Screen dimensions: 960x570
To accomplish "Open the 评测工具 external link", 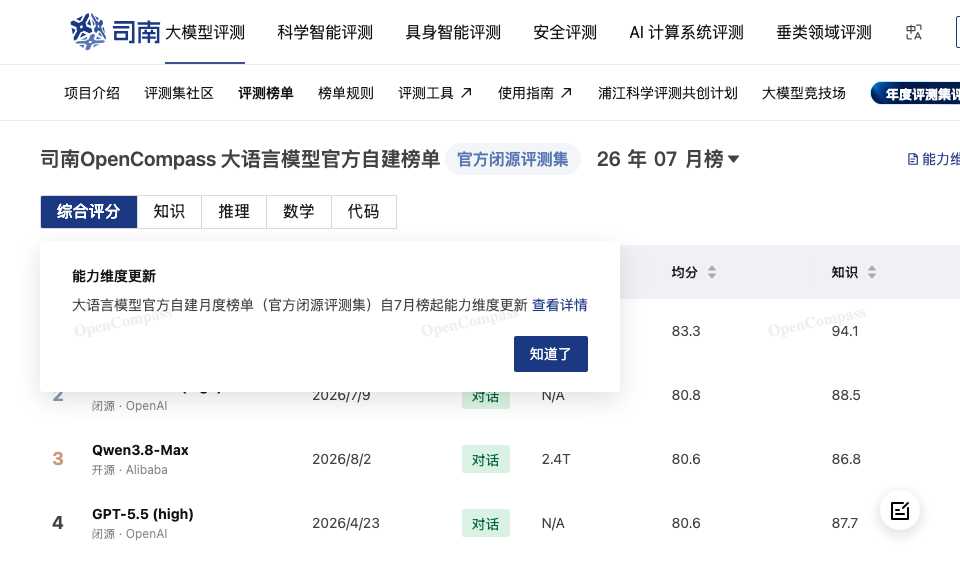I will [435, 93].
